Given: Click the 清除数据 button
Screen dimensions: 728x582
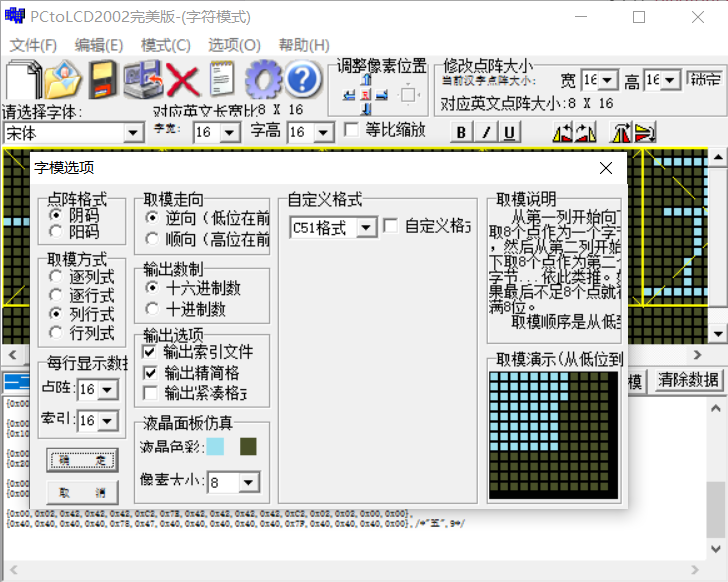Looking at the screenshot, I should [689, 380].
